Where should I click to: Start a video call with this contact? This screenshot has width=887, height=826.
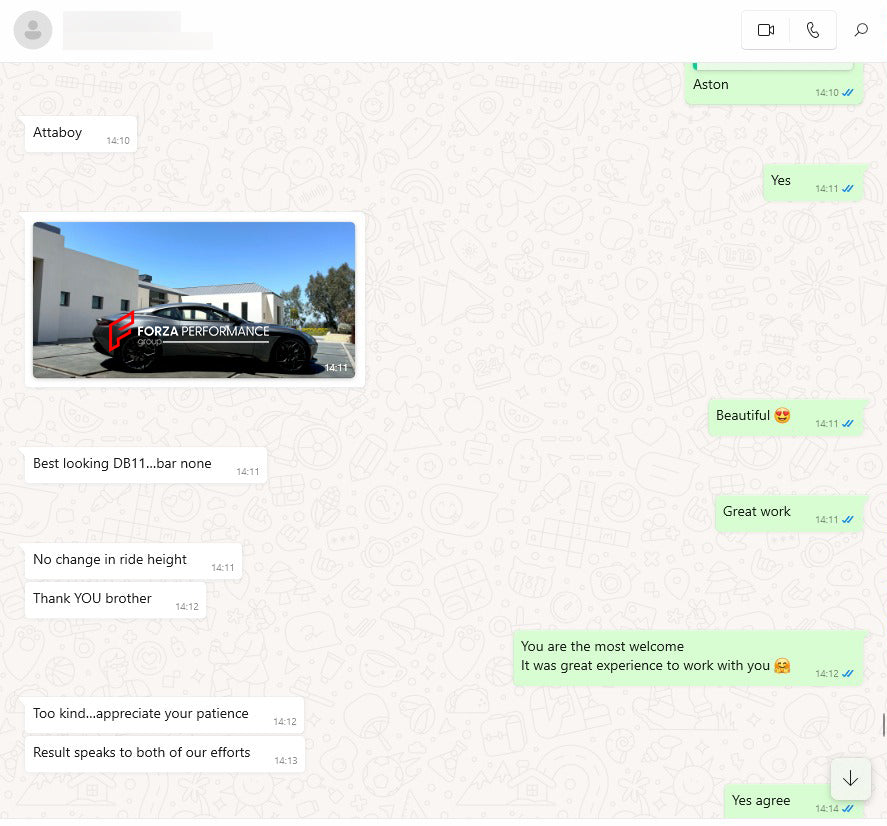click(766, 30)
